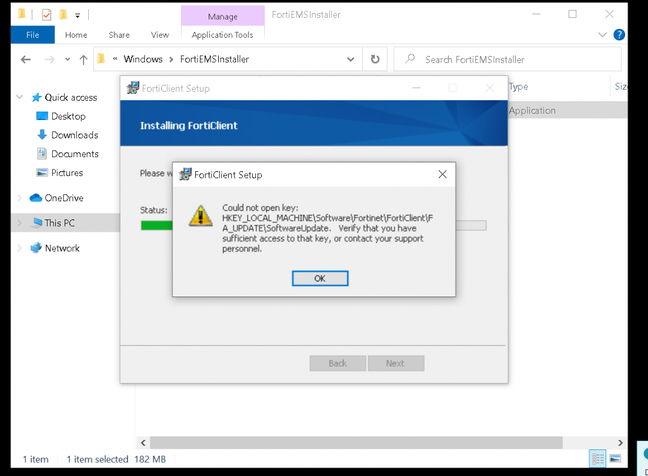The image size is (648, 476).
Task: Expand the Network tree node
Action: [19, 248]
